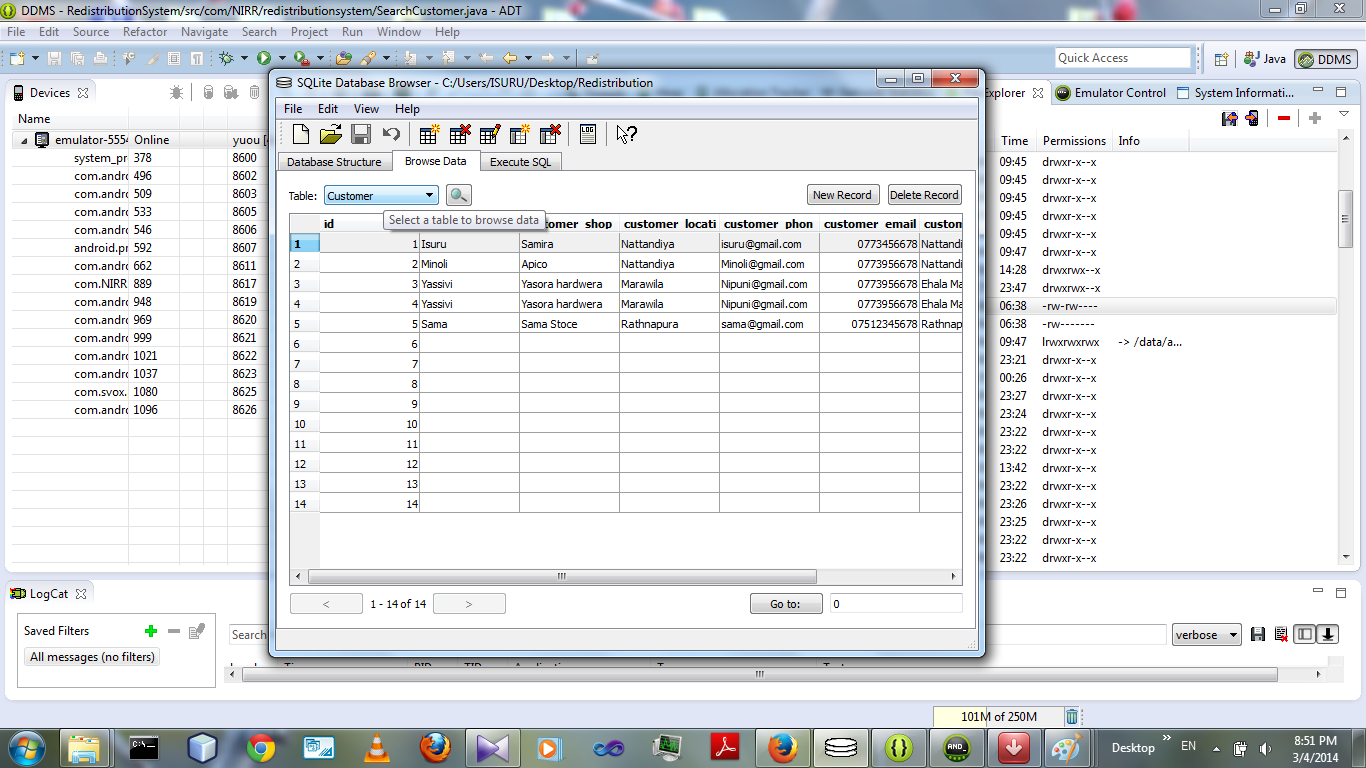
Task: Open the SQL LOG window icon
Action: (588, 134)
